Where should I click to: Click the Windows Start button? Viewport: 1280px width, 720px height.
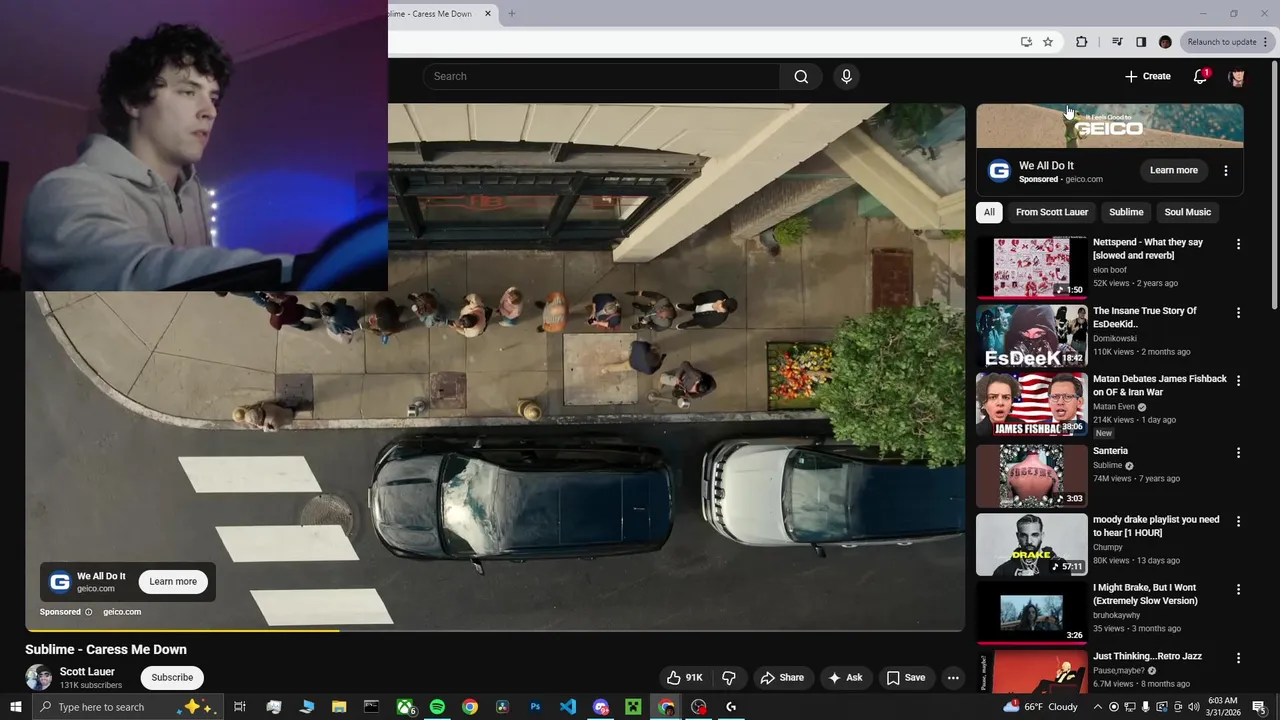(x=16, y=707)
